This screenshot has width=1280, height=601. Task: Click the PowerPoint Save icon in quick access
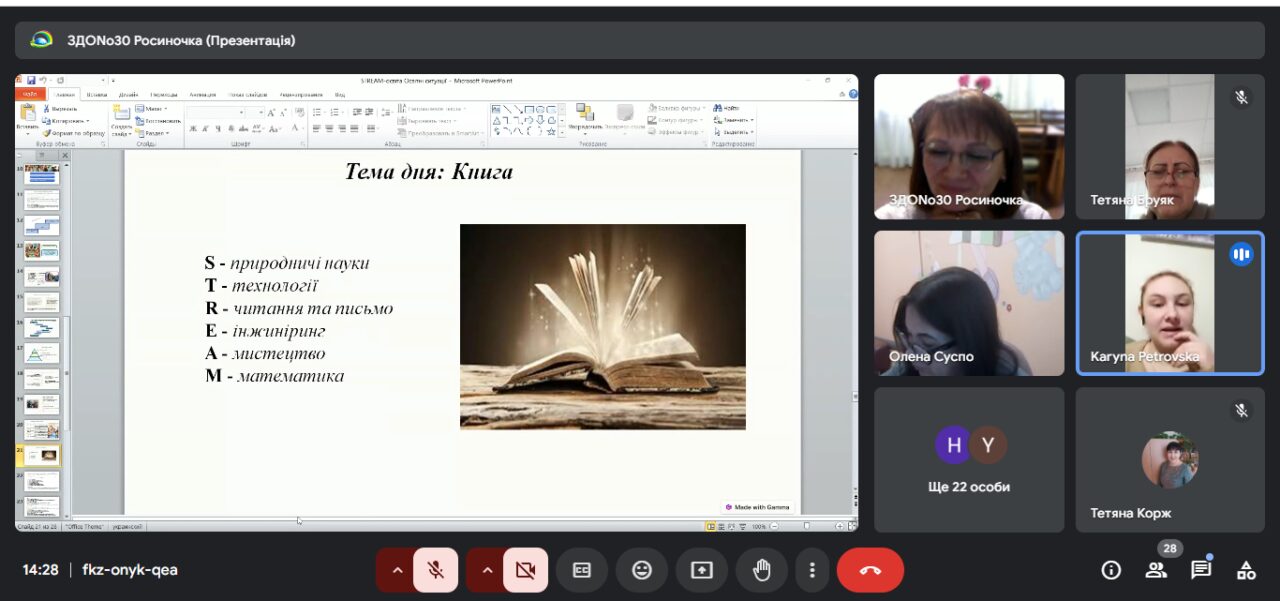pos(31,80)
